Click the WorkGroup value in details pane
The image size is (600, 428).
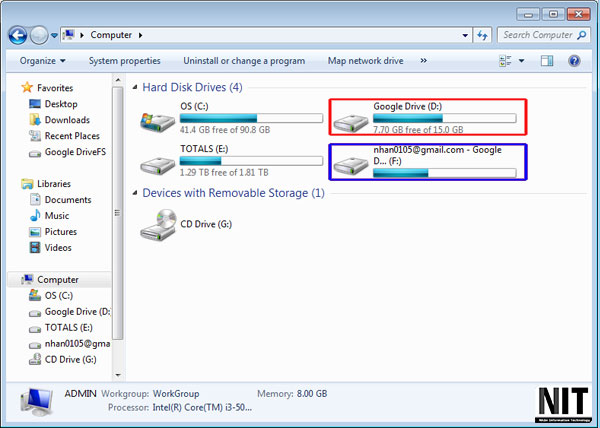tap(176, 394)
